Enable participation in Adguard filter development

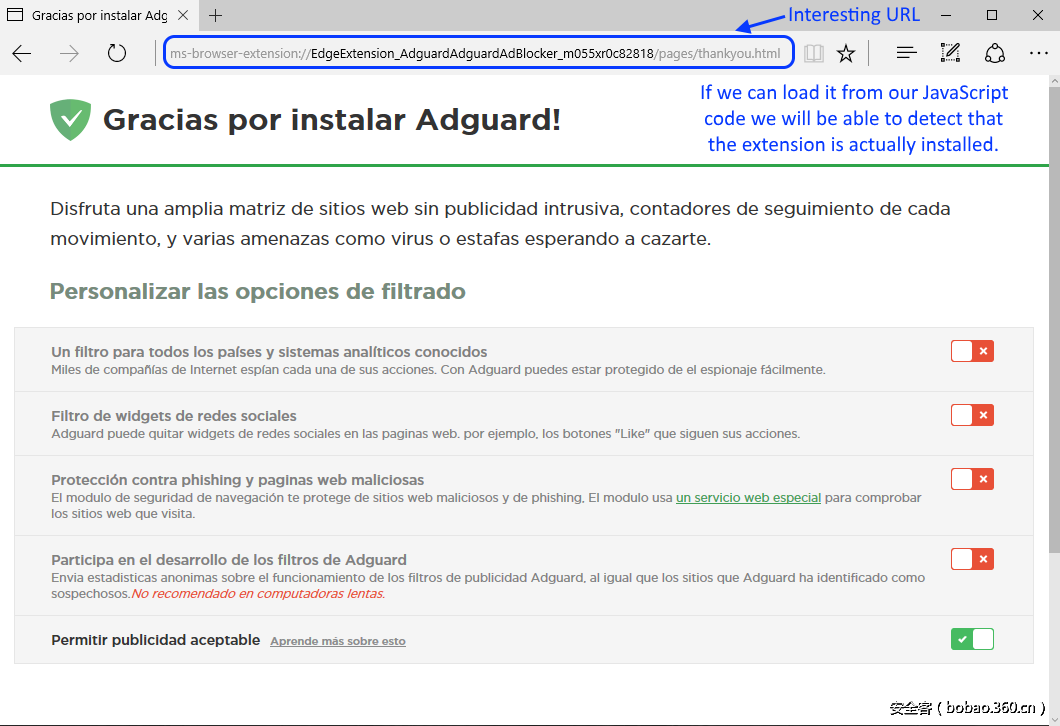click(972, 559)
